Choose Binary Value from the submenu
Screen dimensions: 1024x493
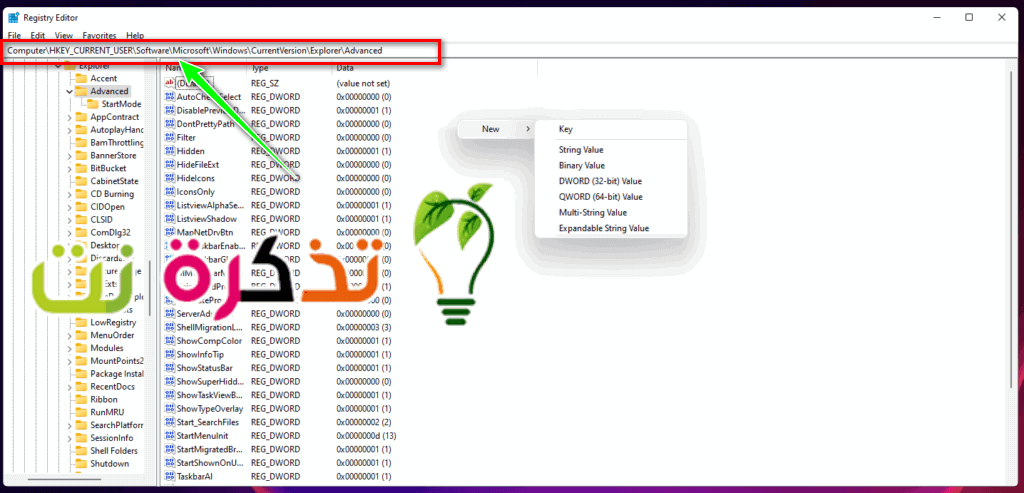point(611,166)
